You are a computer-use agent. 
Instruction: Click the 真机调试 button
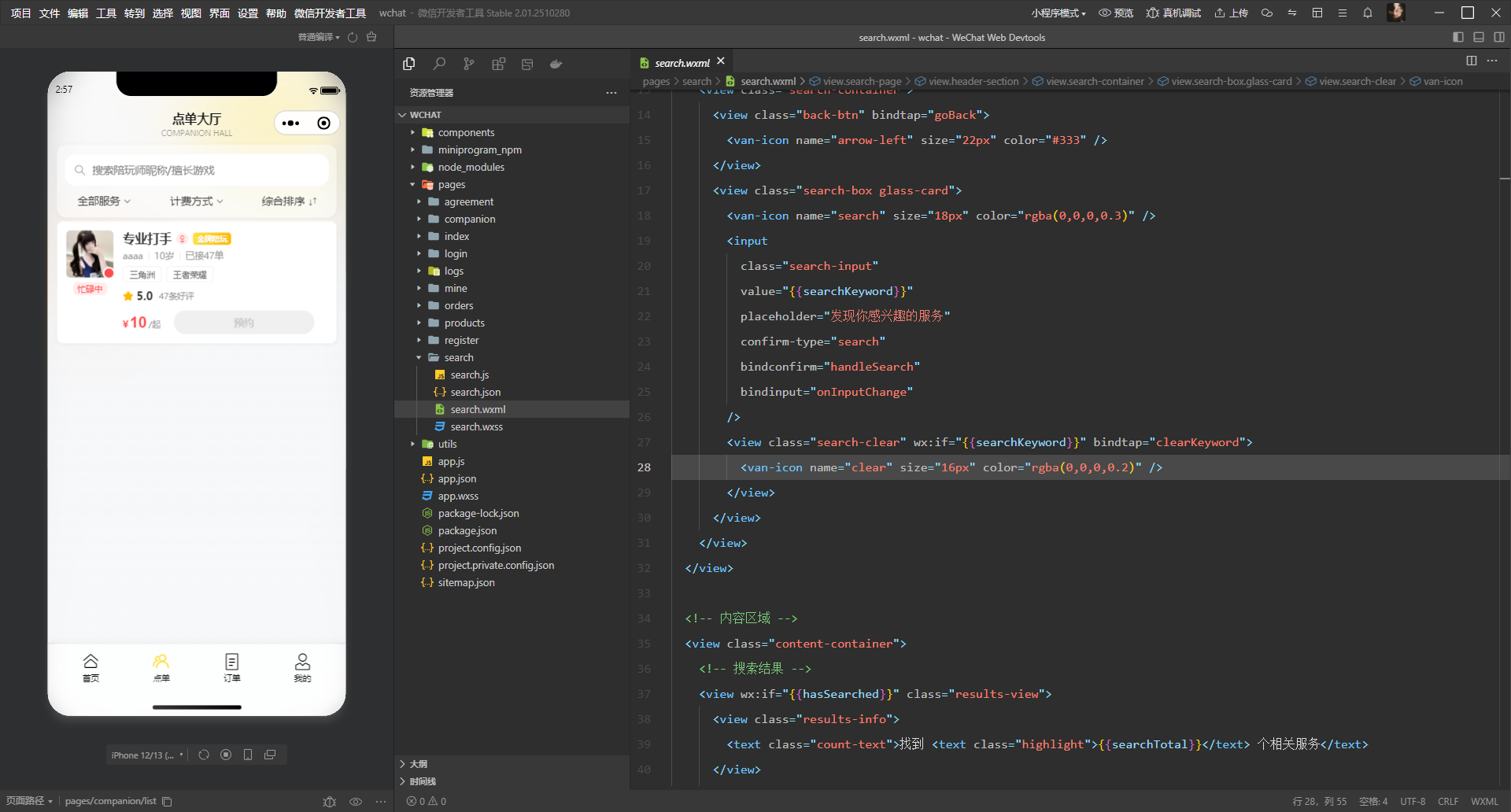click(1173, 13)
